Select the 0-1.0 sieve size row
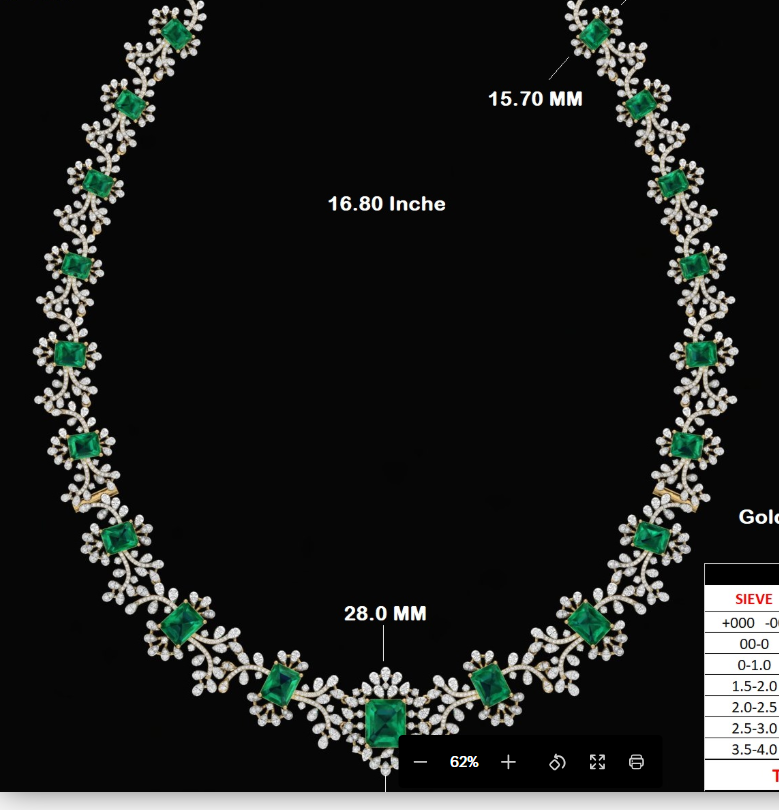Screen dimensions: 779x810 pos(742,665)
